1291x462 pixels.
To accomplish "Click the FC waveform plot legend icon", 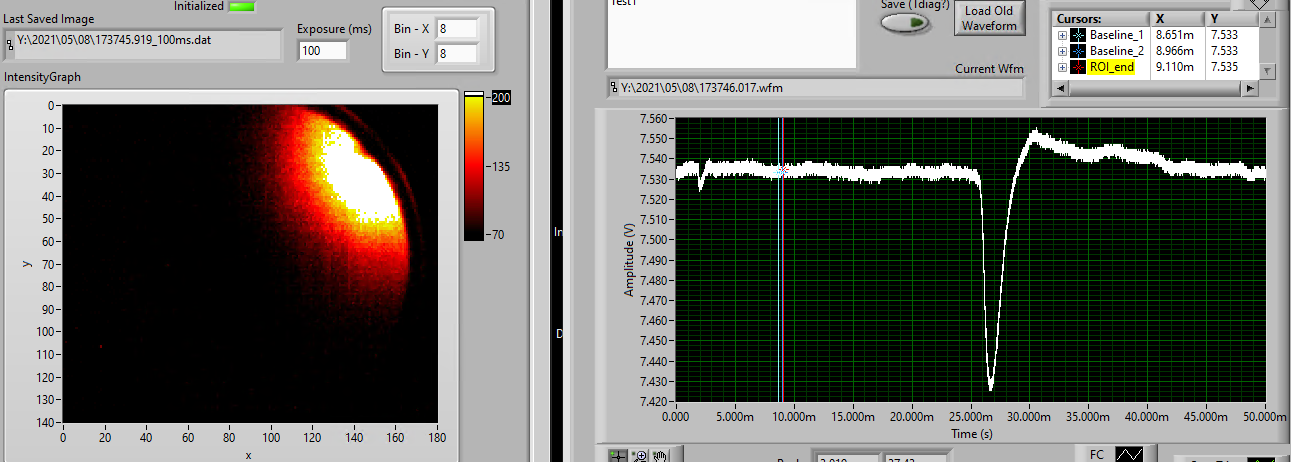I will coord(1129,455).
